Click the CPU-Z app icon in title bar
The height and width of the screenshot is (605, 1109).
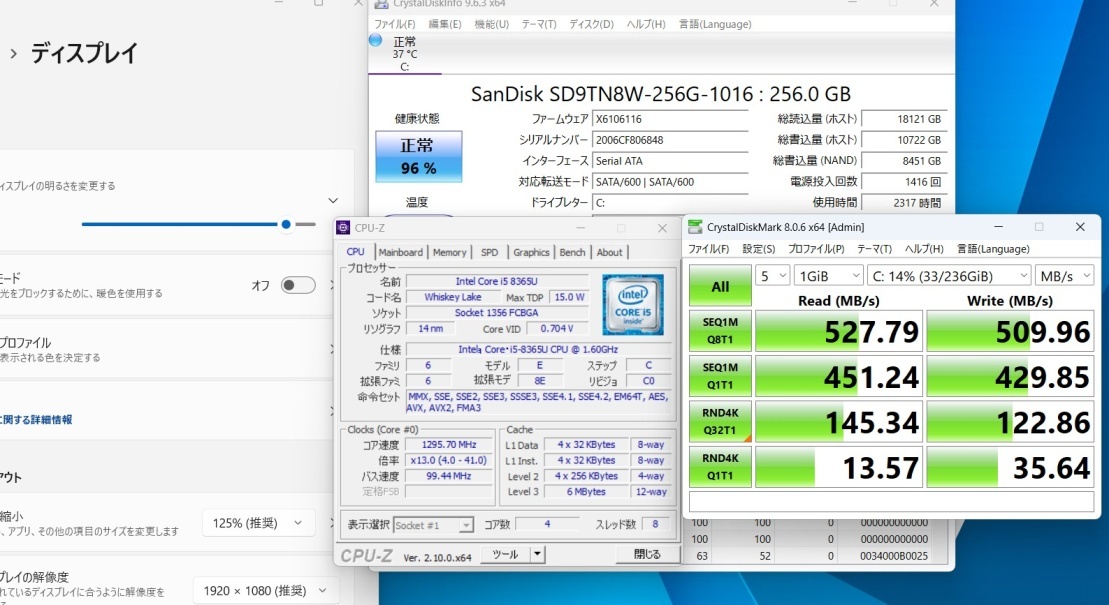coord(343,228)
